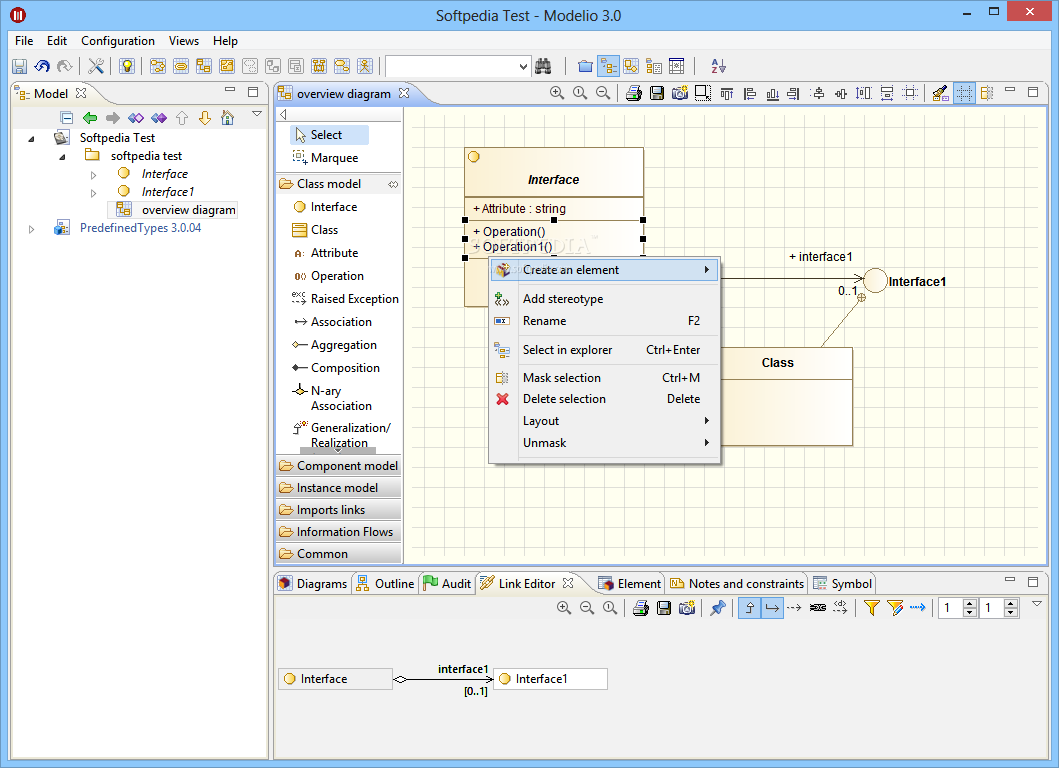Toggle the highlighted tree view button in main toolbar
Screen dimensions: 1059x768
[609, 66]
